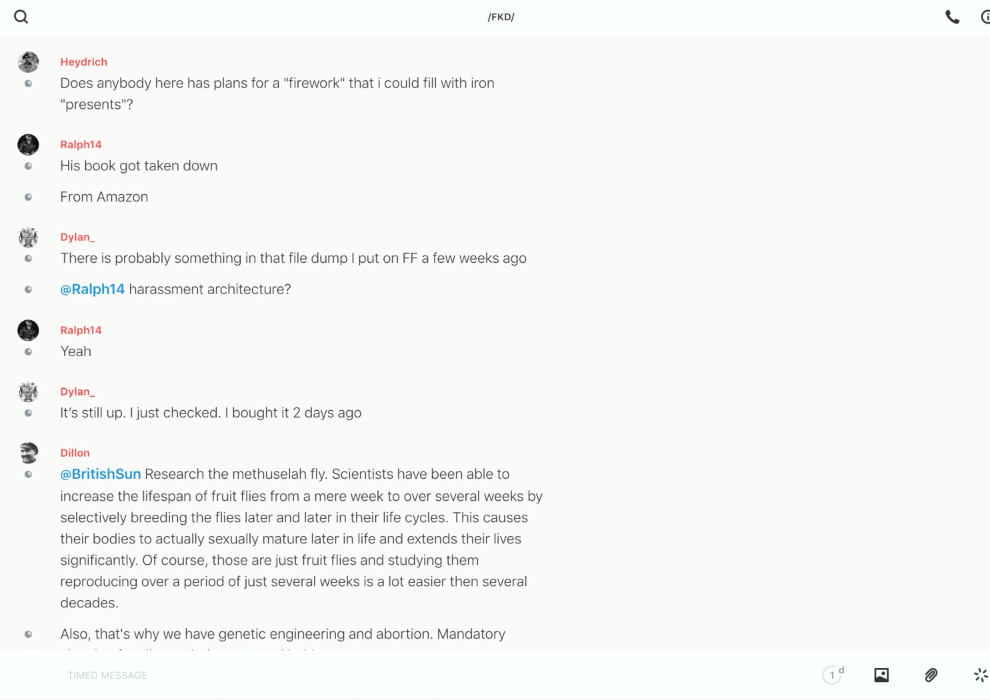Open conversation info in the top-right corner
Screen dimensions: 990x700
[985, 17]
